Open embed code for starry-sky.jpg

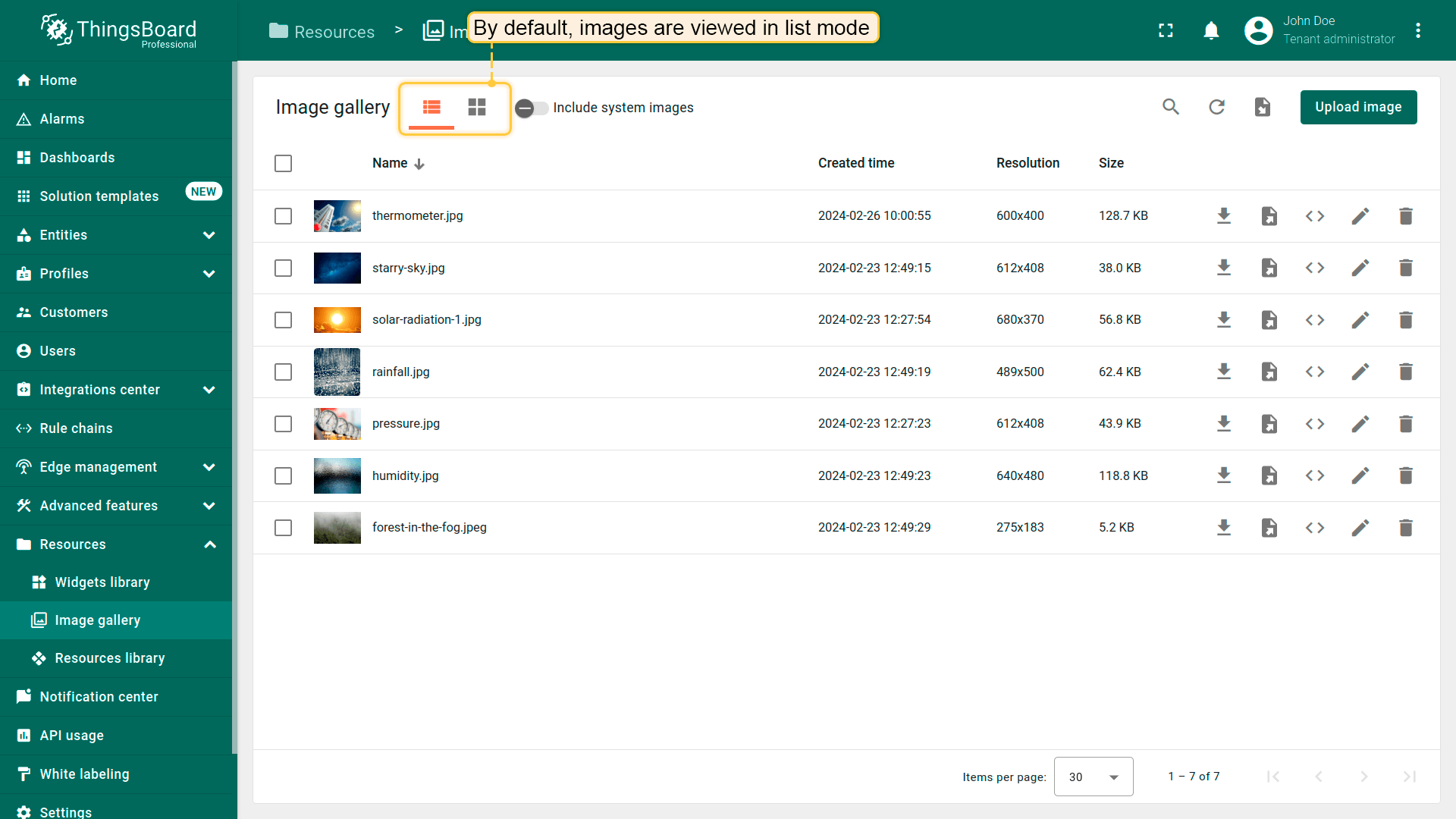click(x=1314, y=268)
